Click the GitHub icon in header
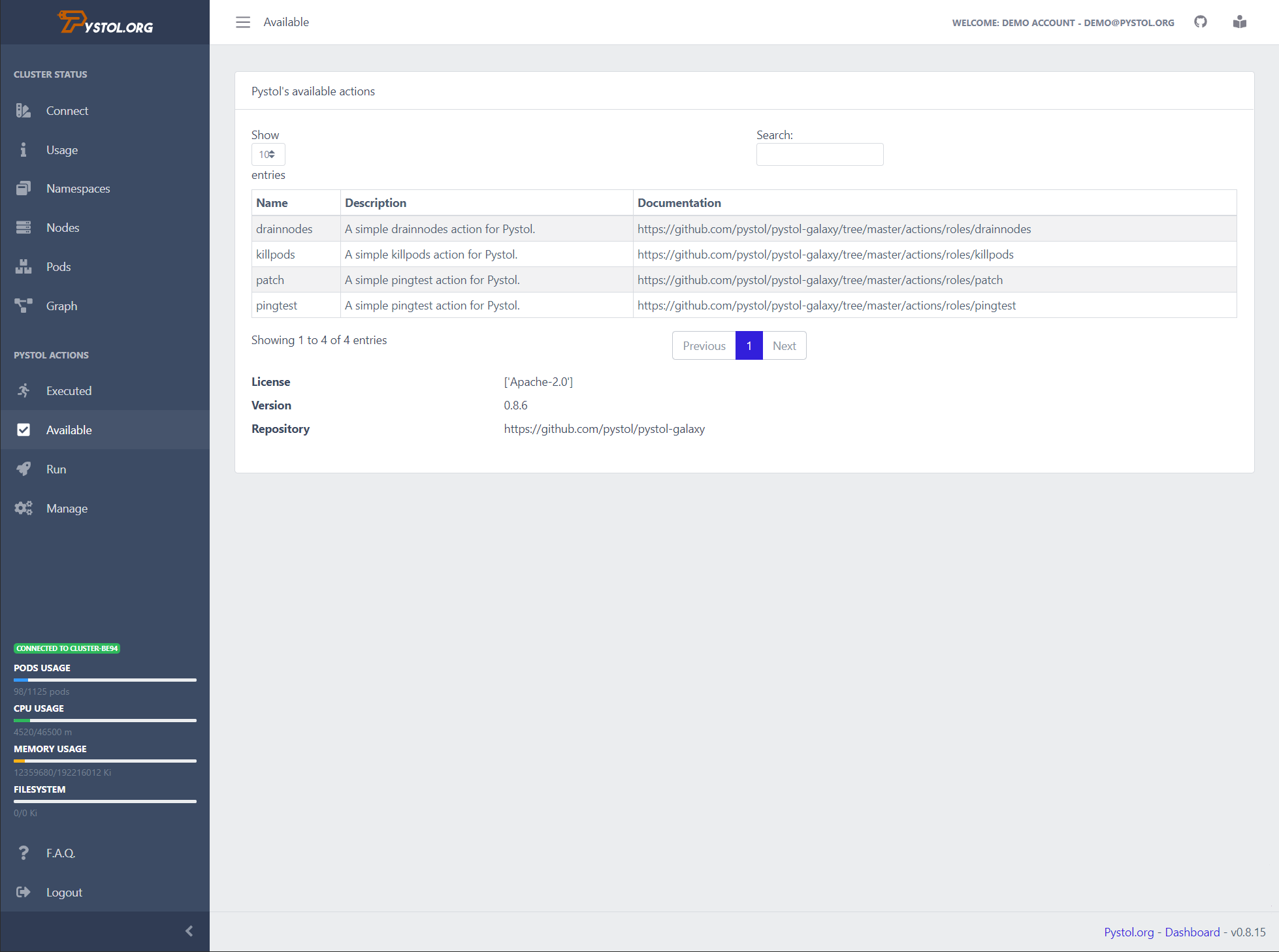 [x=1200, y=22]
